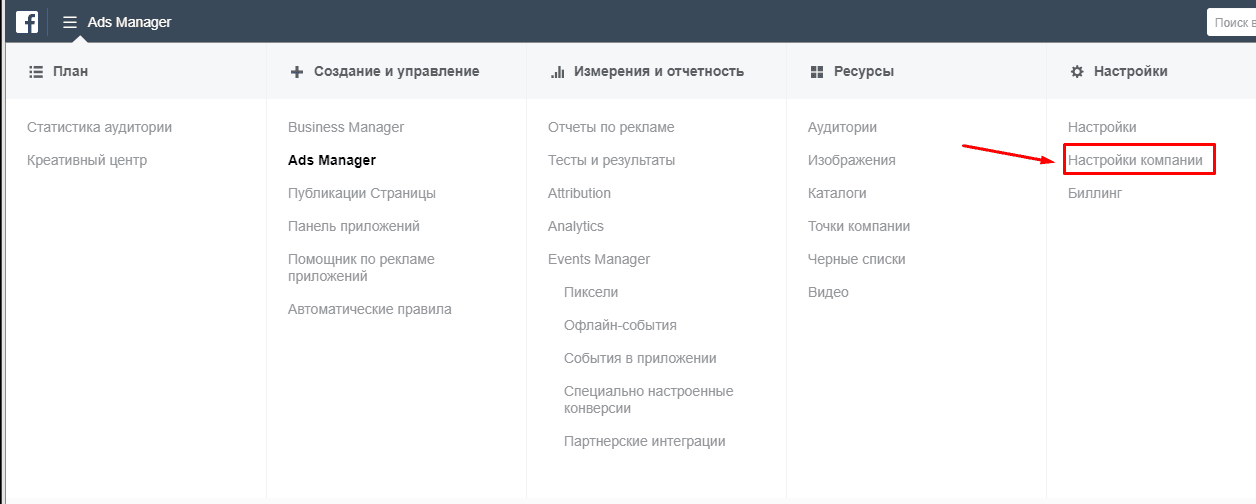Click the grid icon beside Ресурсы
Screen dimensions: 1256x504
point(817,72)
